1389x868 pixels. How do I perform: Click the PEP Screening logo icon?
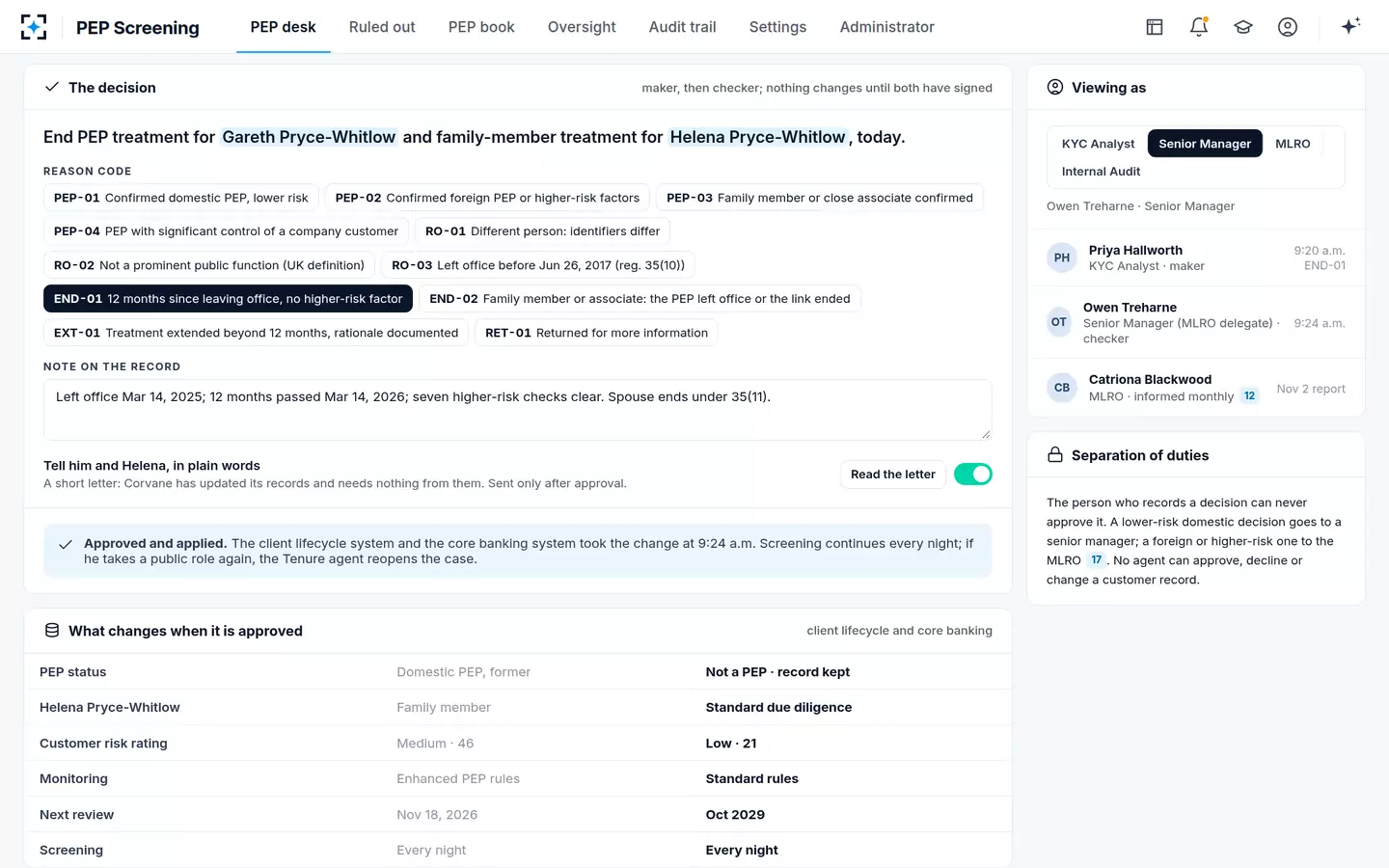34,27
